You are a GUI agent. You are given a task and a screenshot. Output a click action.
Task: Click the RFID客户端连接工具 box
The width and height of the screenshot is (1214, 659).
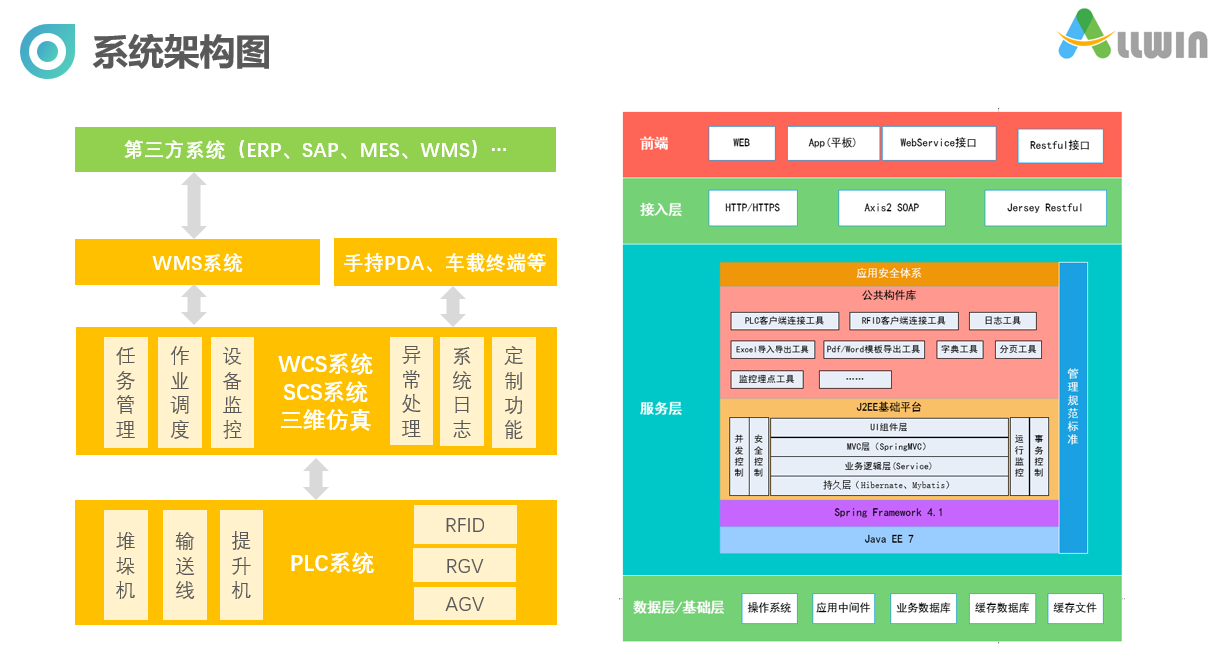[x=904, y=321]
